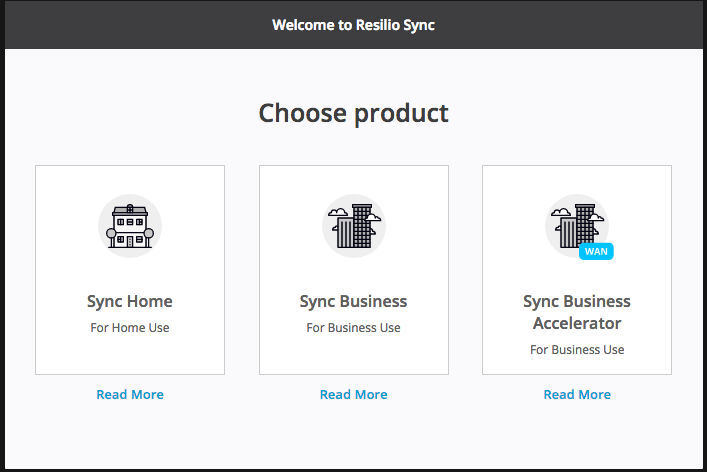Pick the Sync Business Accelerator title
The height and width of the screenshot is (472, 707).
[x=577, y=312]
